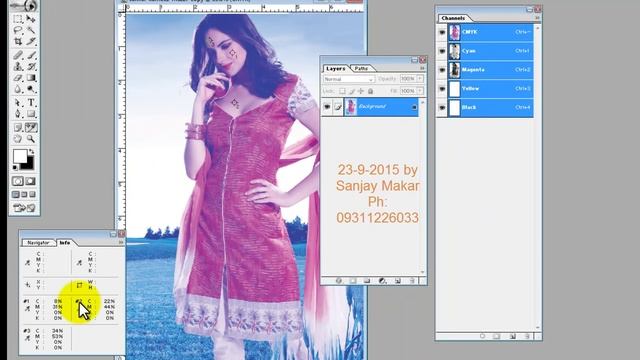640x360 pixels.
Task: Switch to the Layers tab
Action: (336, 69)
